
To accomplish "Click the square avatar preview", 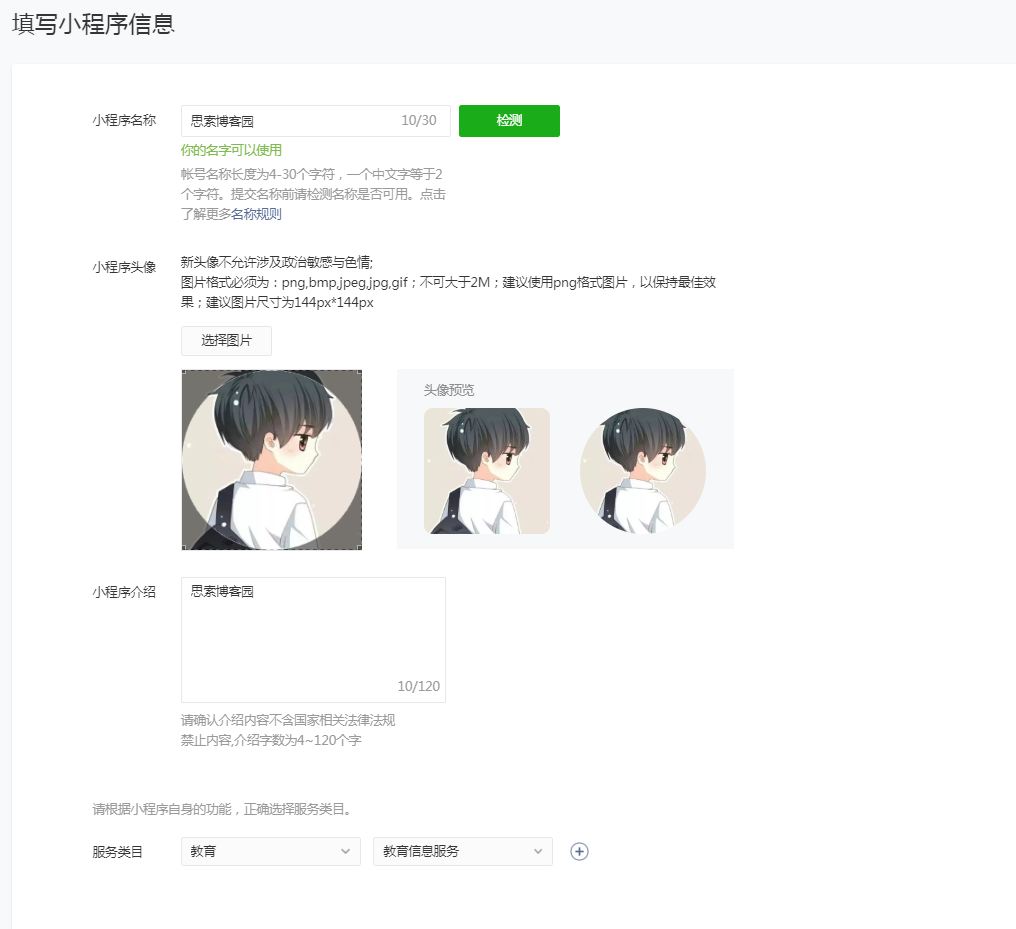I will (487, 471).
